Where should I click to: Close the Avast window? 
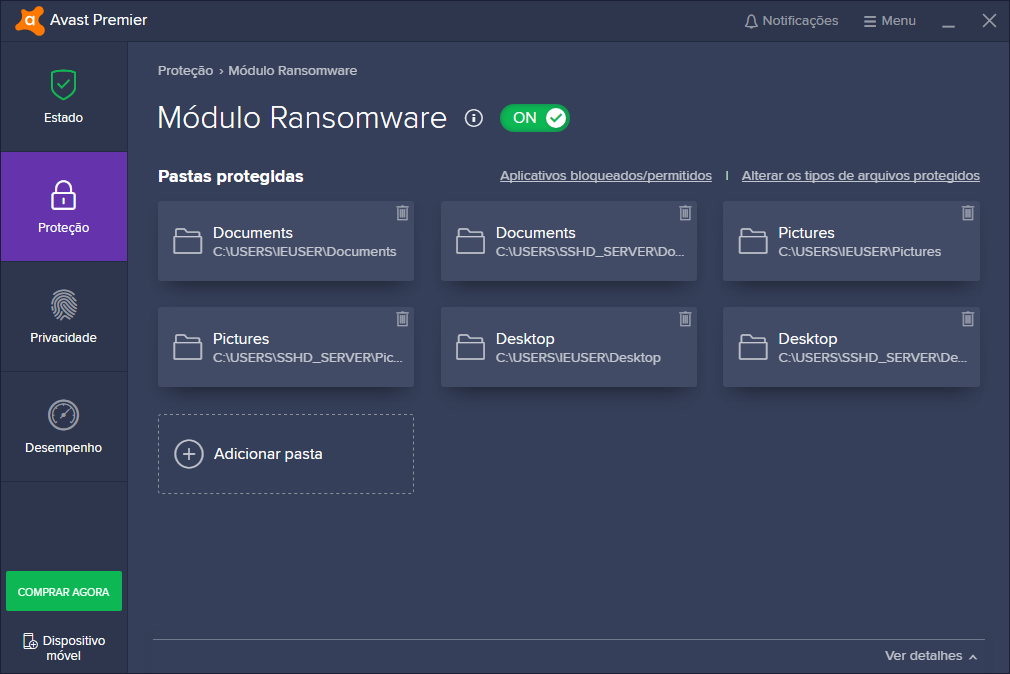(x=989, y=21)
